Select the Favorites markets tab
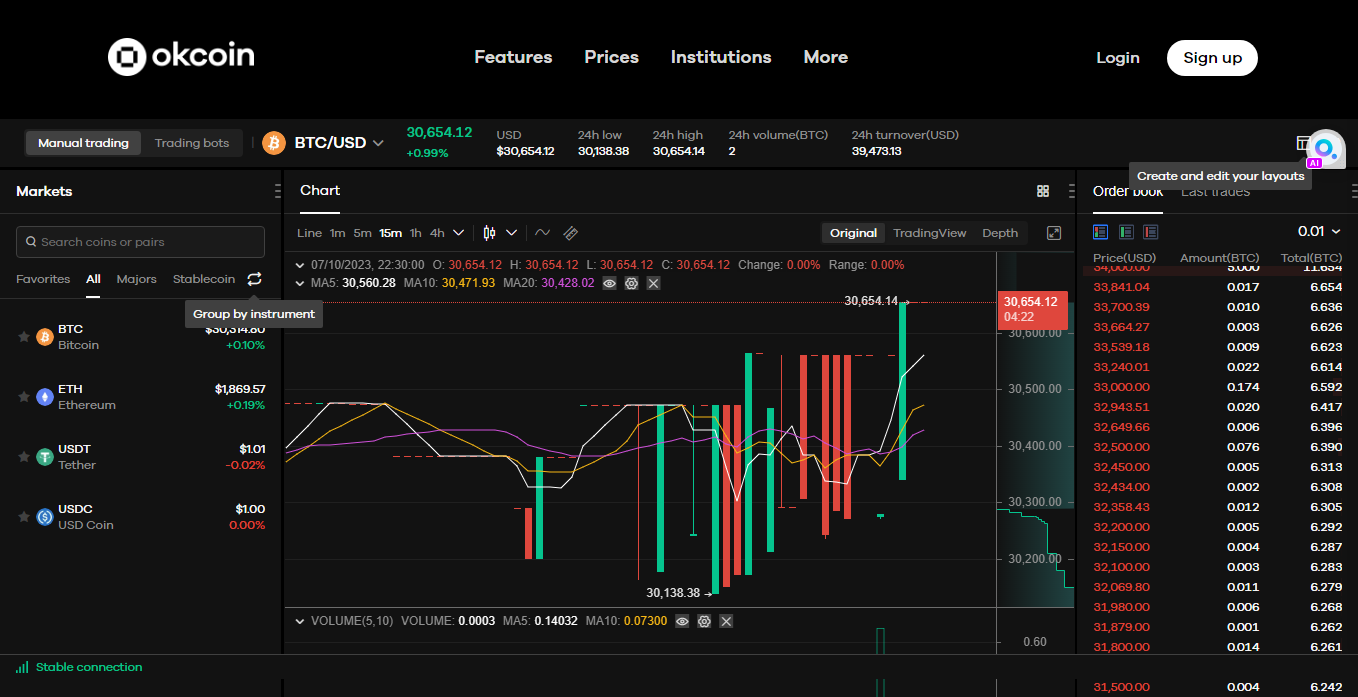The width and height of the screenshot is (1358, 697). tap(43, 279)
